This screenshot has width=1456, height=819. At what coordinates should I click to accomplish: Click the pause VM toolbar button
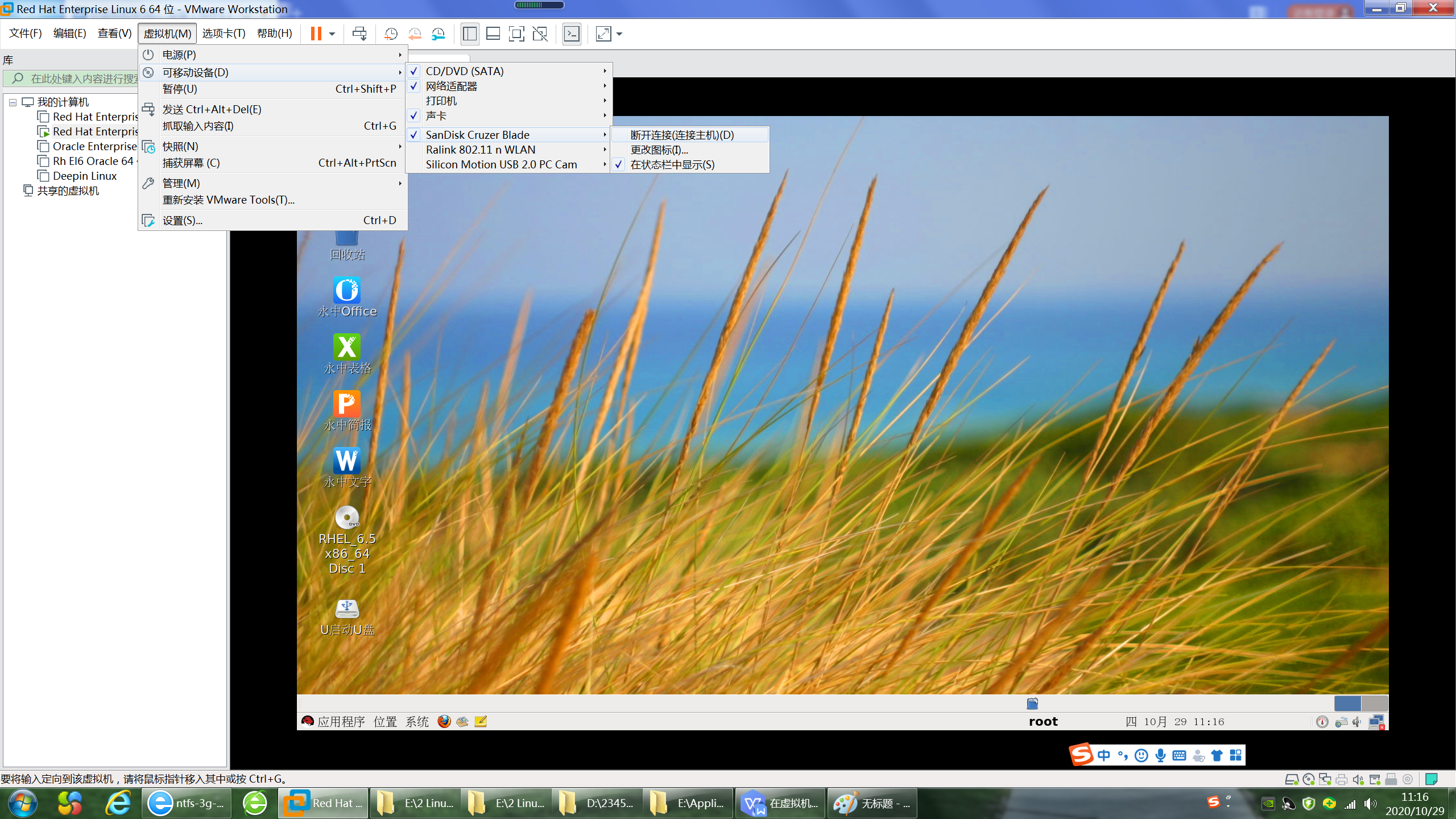316,34
